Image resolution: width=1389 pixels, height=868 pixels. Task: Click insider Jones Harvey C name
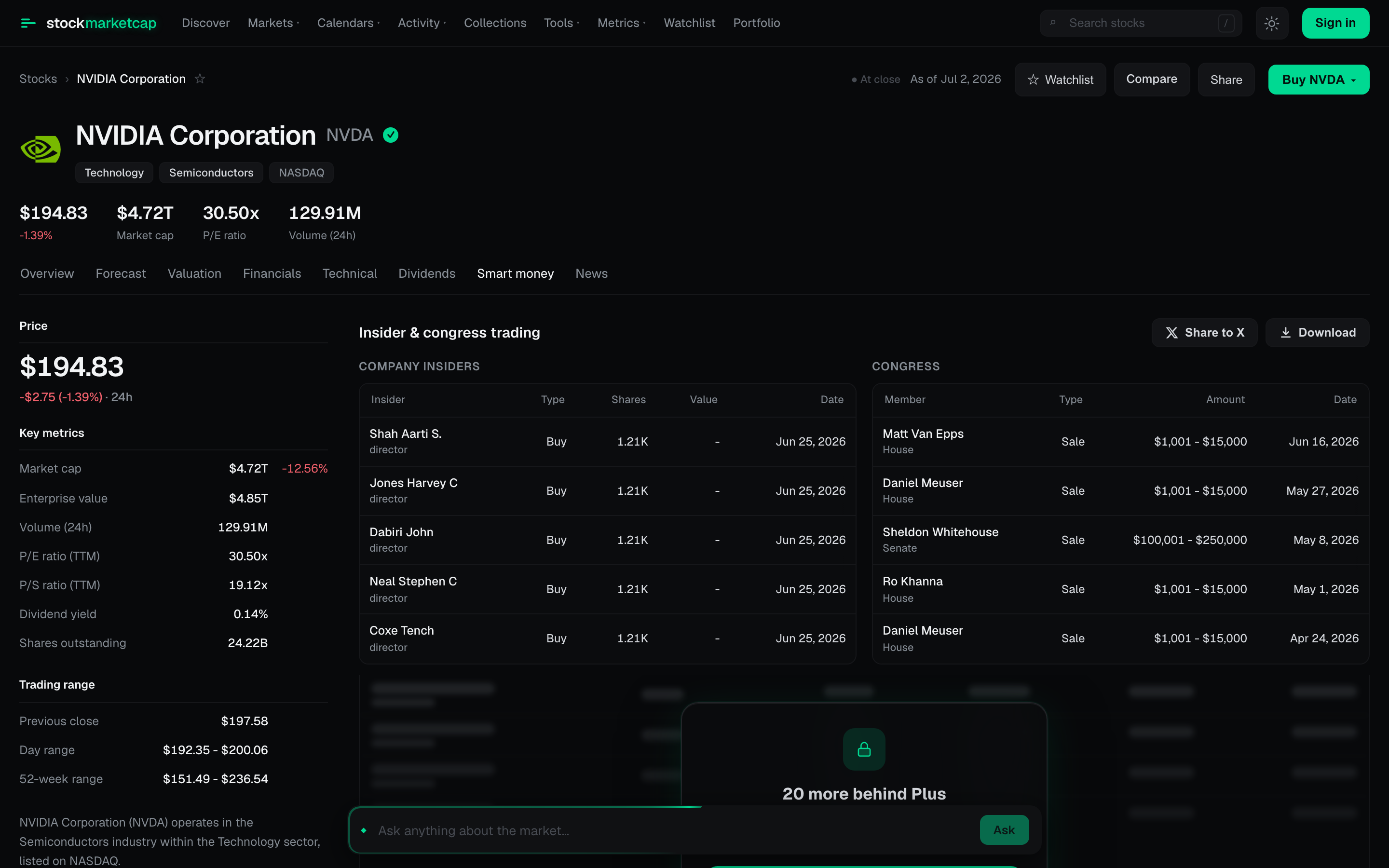pyautogui.click(x=413, y=483)
